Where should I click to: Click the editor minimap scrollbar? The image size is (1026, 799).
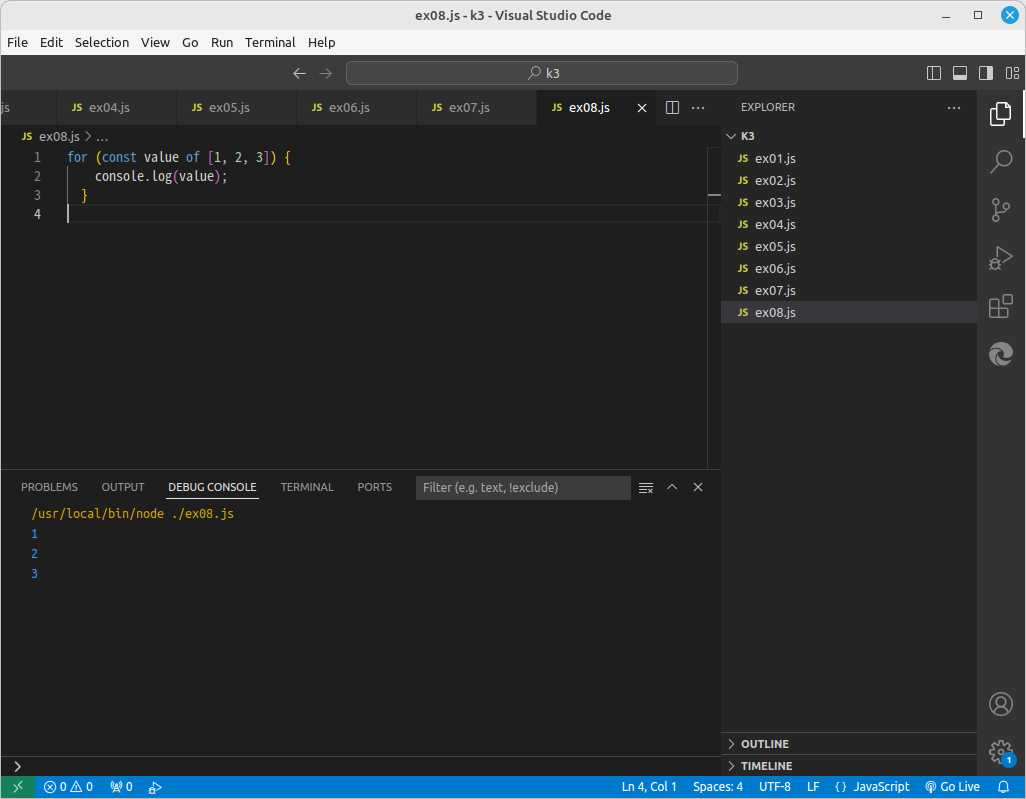714,308
